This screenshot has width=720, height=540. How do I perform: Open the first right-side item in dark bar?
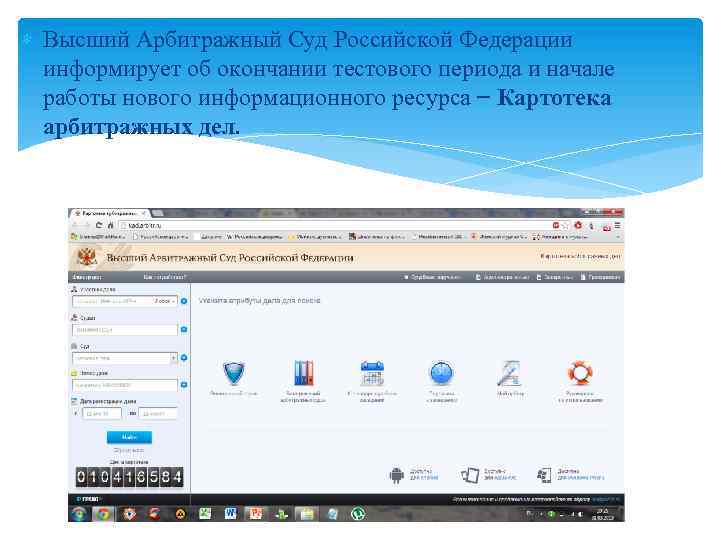click(x=432, y=277)
